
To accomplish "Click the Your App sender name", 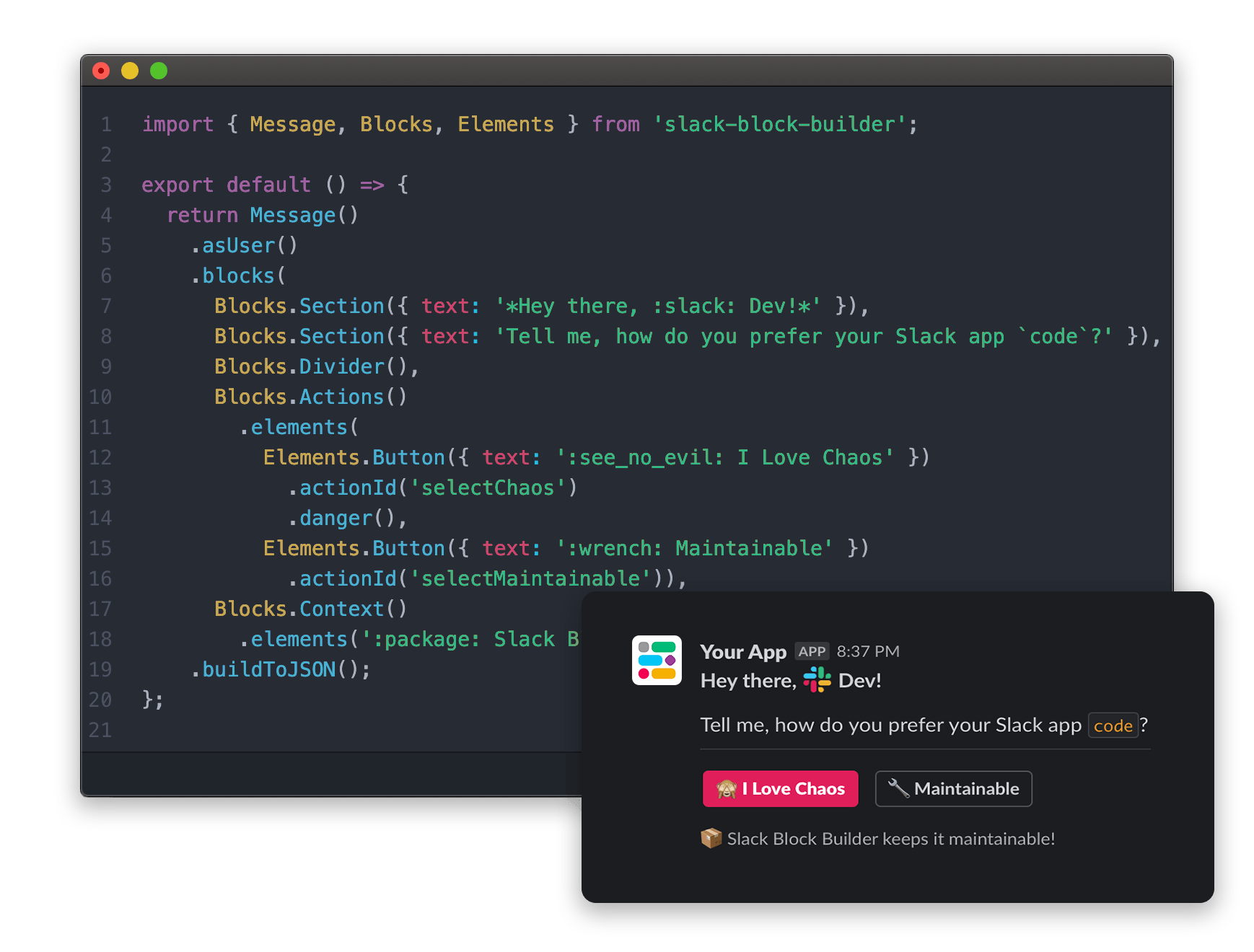I will pyautogui.click(x=743, y=652).
